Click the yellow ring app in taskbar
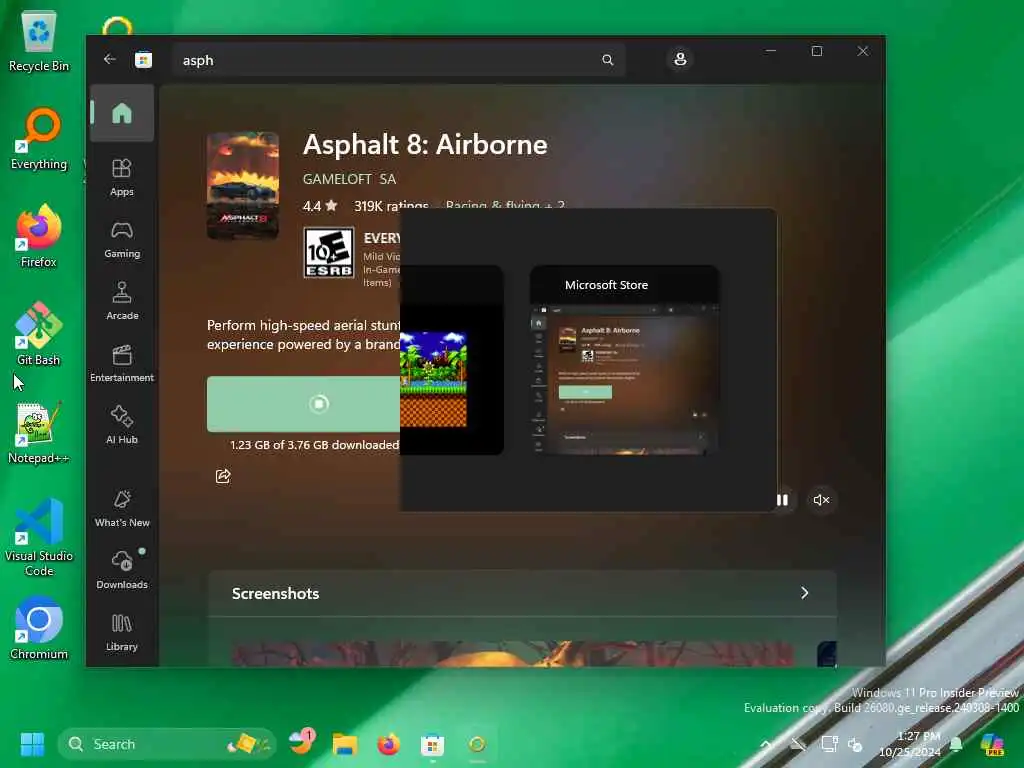 477,744
